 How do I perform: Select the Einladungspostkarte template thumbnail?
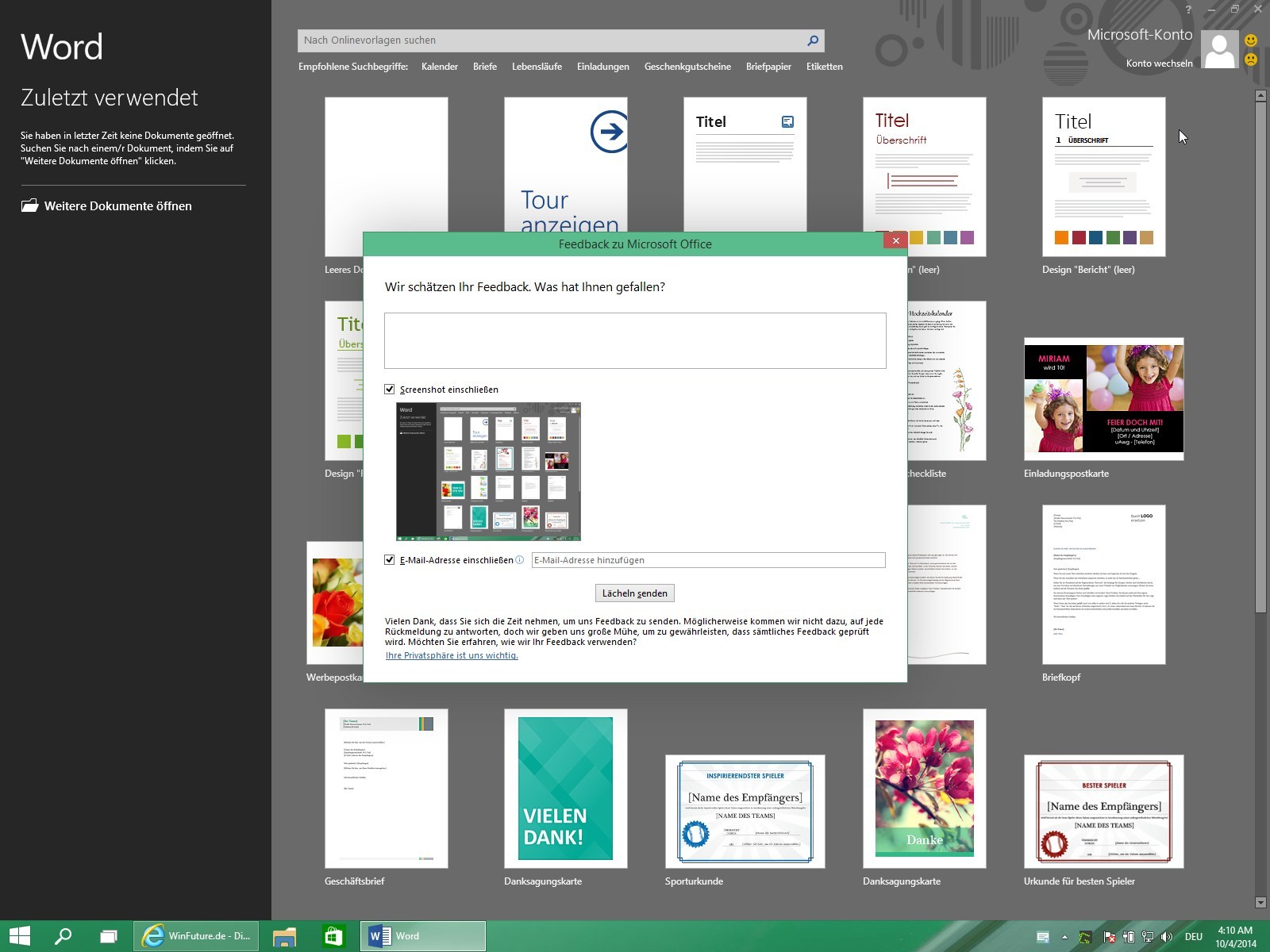click(x=1103, y=399)
